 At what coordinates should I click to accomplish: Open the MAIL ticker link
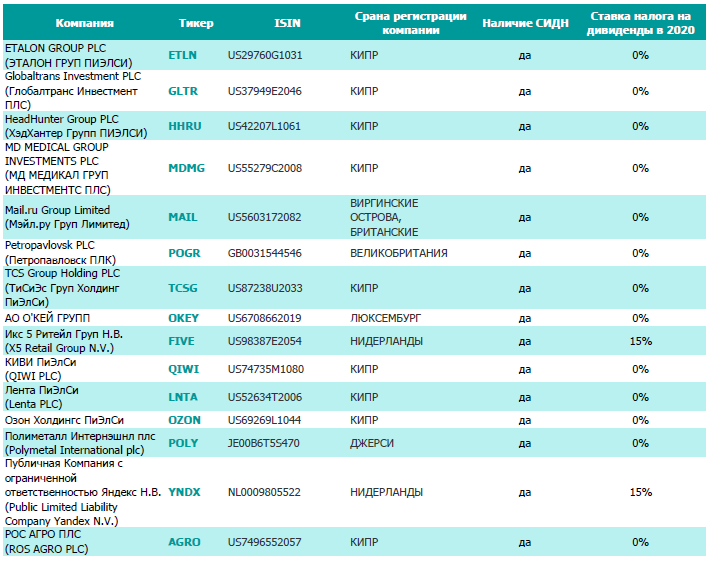click(x=183, y=217)
